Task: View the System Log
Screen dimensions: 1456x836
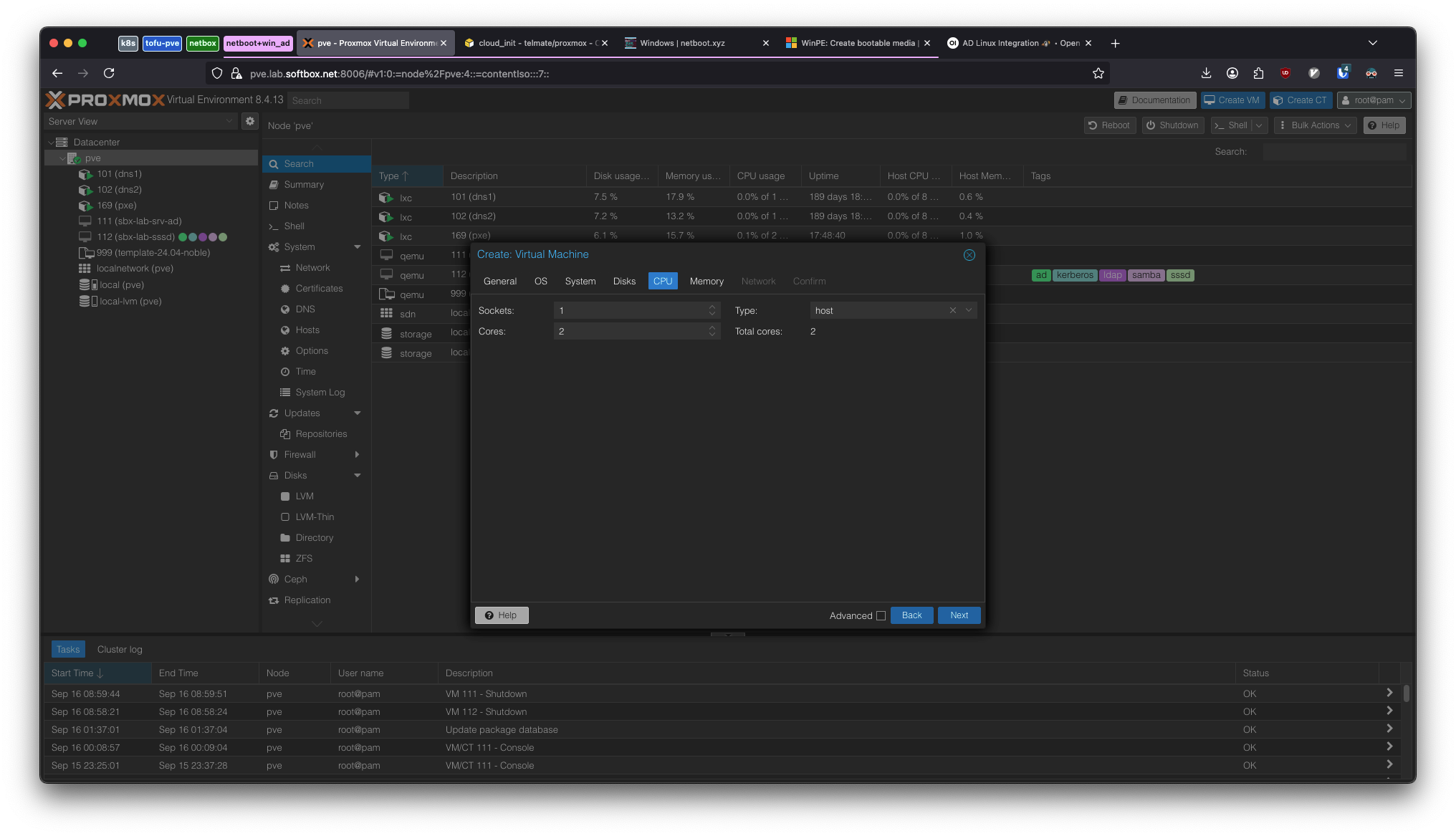Action: click(x=320, y=392)
